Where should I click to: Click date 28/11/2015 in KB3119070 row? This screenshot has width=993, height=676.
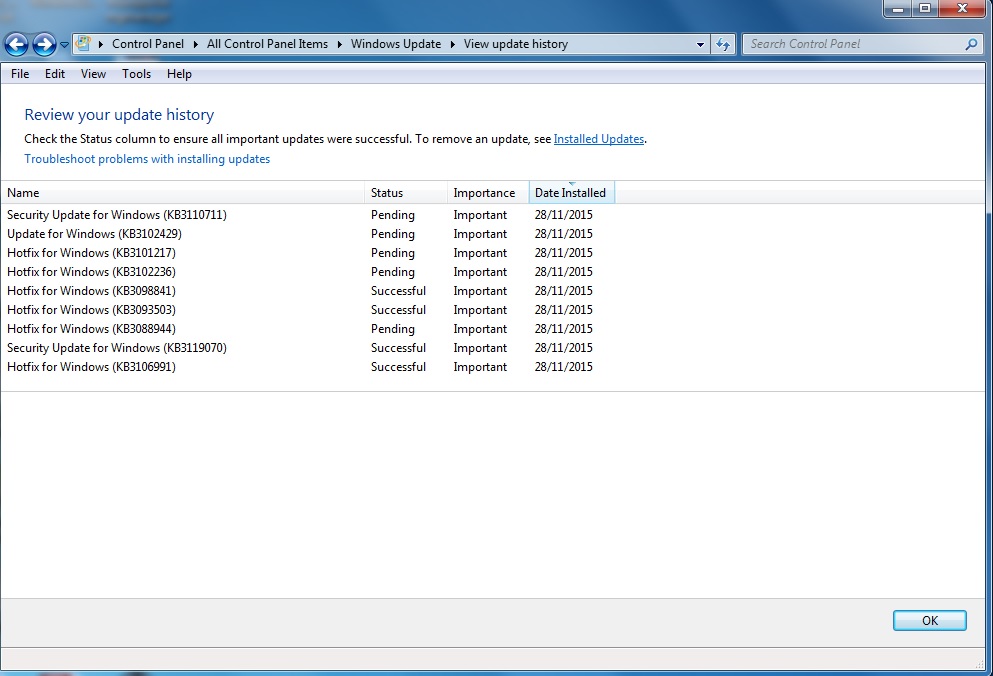564,348
